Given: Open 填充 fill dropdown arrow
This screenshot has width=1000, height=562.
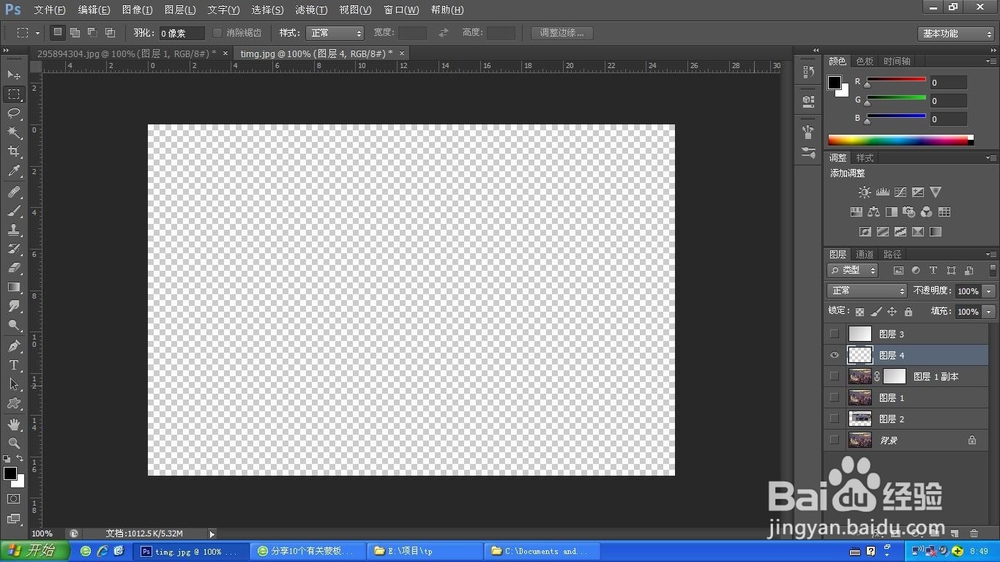Looking at the screenshot, I should click(989, 312).
